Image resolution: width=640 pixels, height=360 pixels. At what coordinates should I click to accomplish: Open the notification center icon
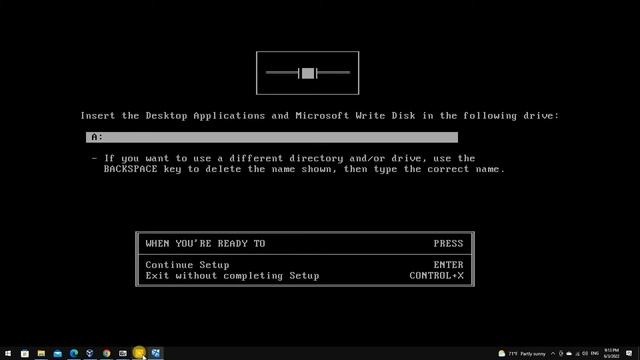click(629, 353)
